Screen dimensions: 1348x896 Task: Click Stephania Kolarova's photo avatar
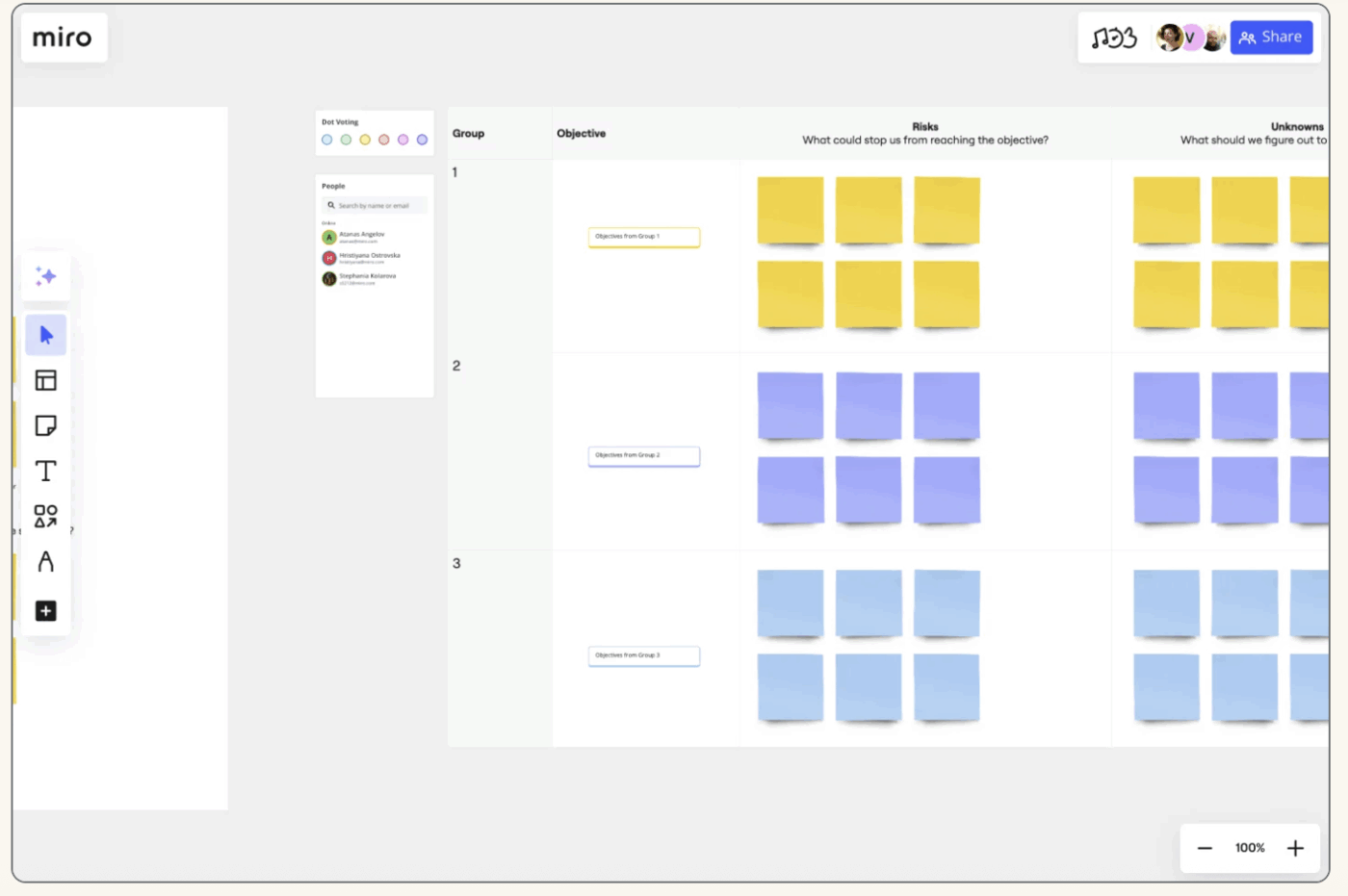pyautogui.click(x=329, y=279)
